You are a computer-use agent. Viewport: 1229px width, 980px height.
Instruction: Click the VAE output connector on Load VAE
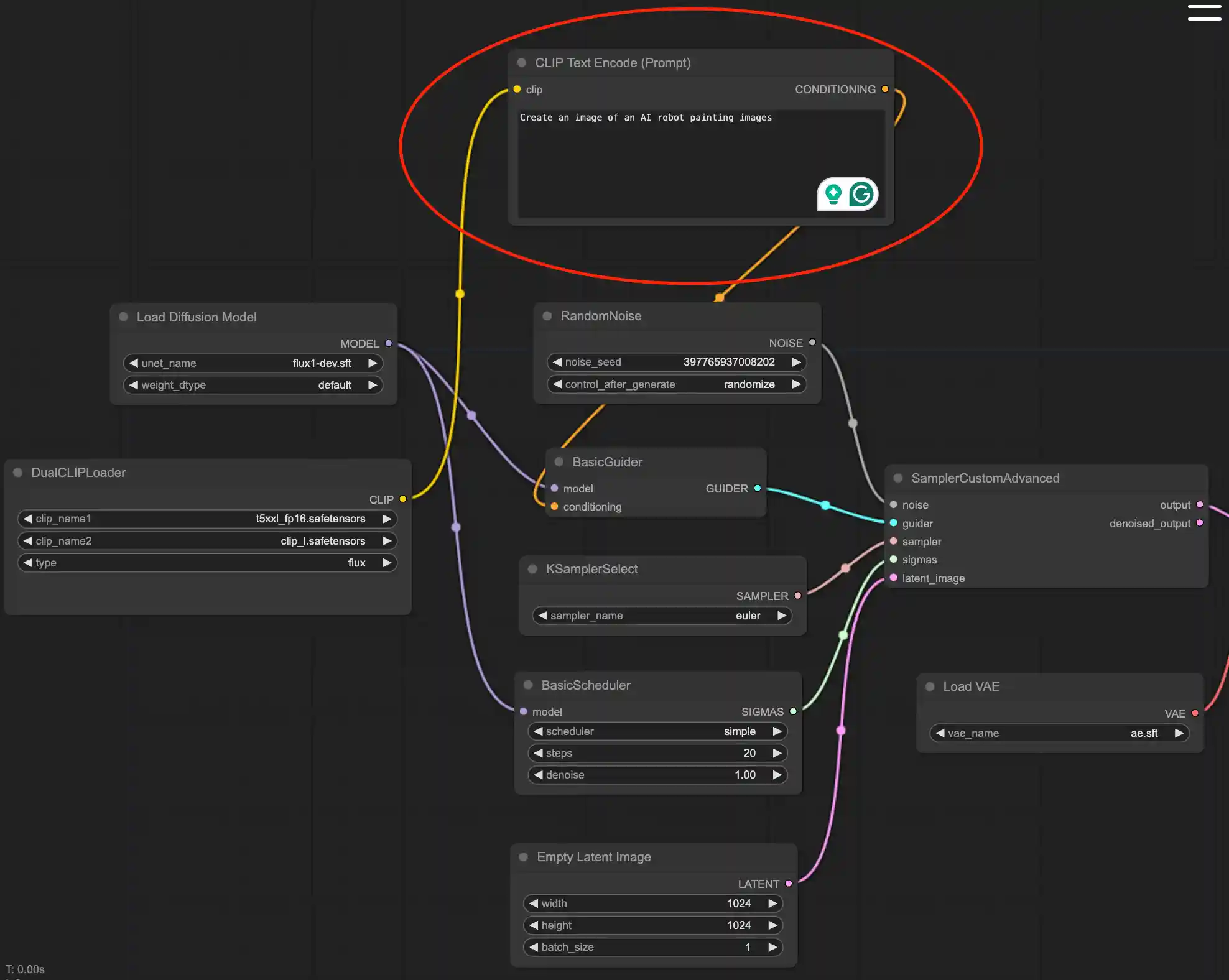[x=1195, y=713]
